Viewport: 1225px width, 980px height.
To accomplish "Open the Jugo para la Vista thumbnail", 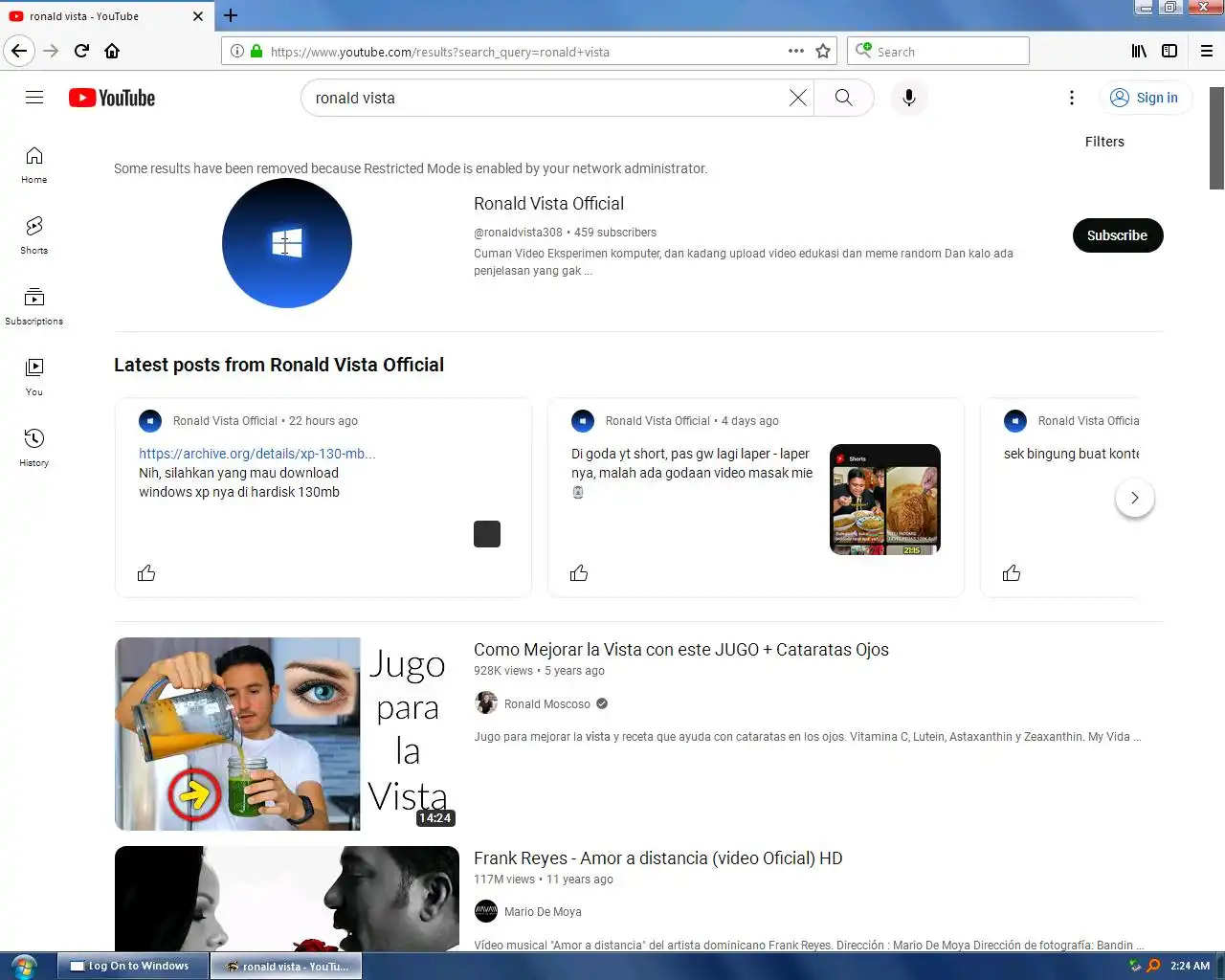I will (x=286, y=734).
